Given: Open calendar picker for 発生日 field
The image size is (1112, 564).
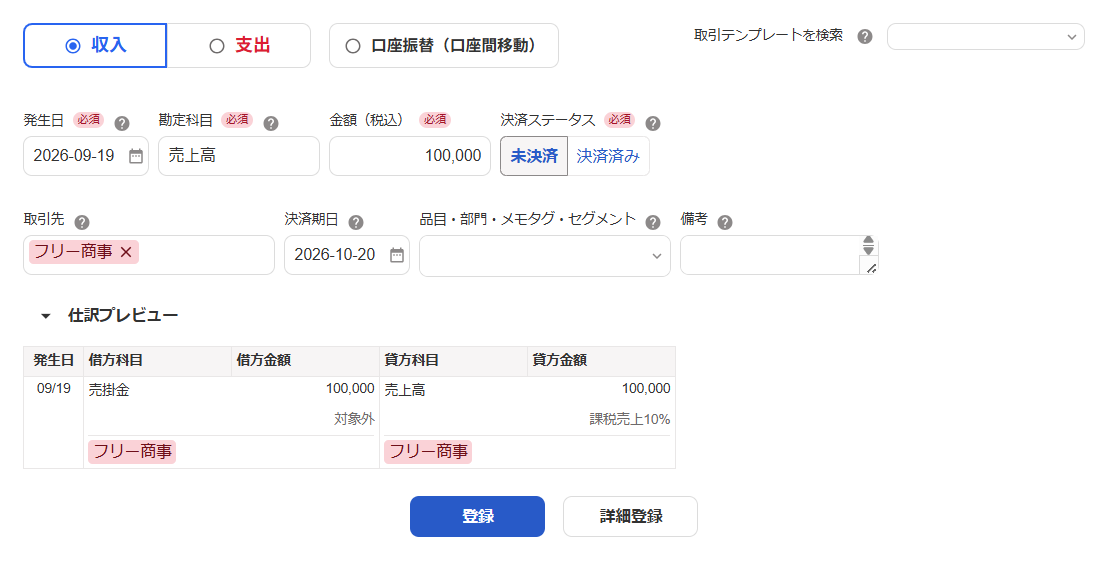Looking at the screenshot, I should [135, 156].
